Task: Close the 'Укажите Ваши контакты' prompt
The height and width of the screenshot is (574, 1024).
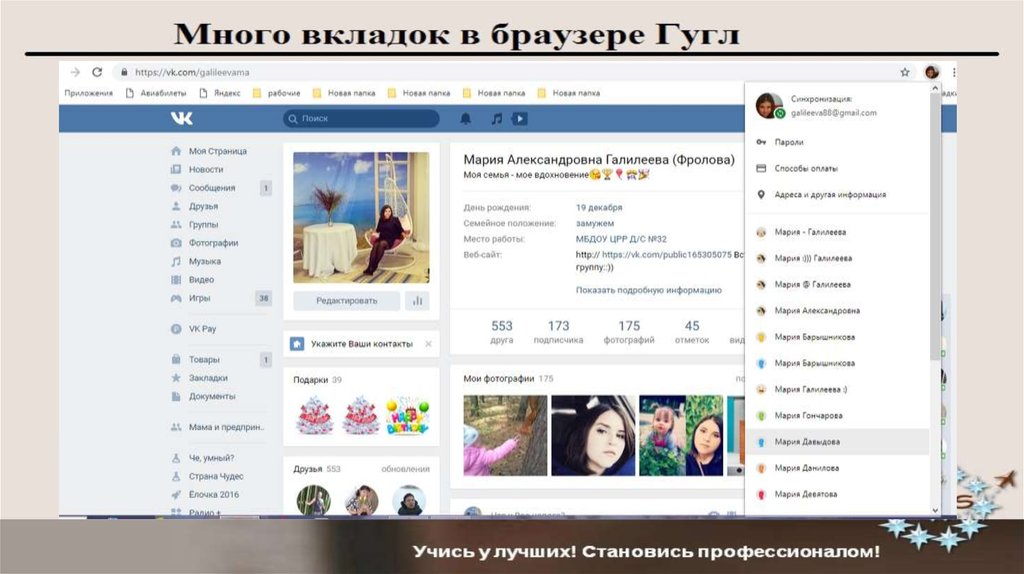Action: coord(428,343)
